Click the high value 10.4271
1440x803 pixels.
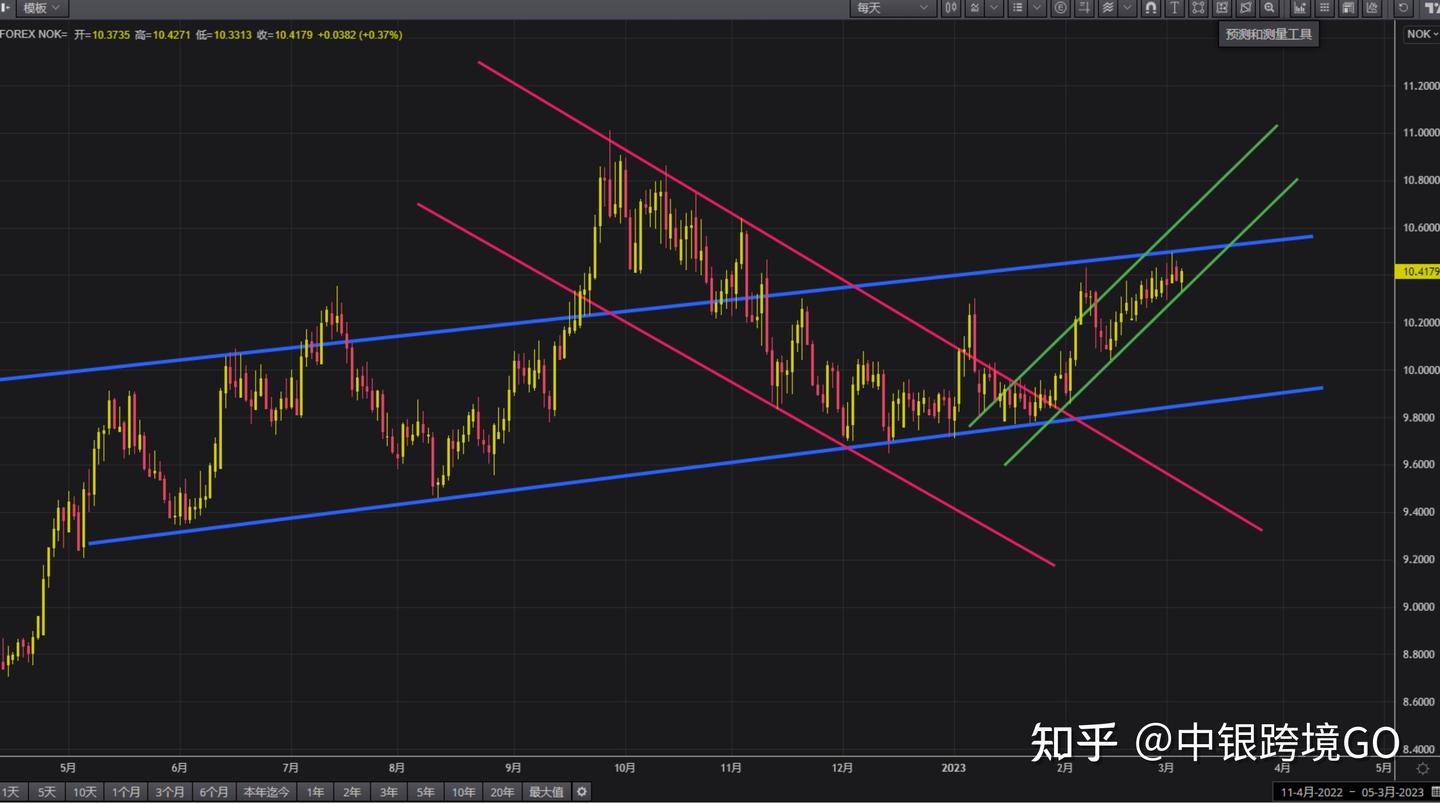tap(172, 35)
